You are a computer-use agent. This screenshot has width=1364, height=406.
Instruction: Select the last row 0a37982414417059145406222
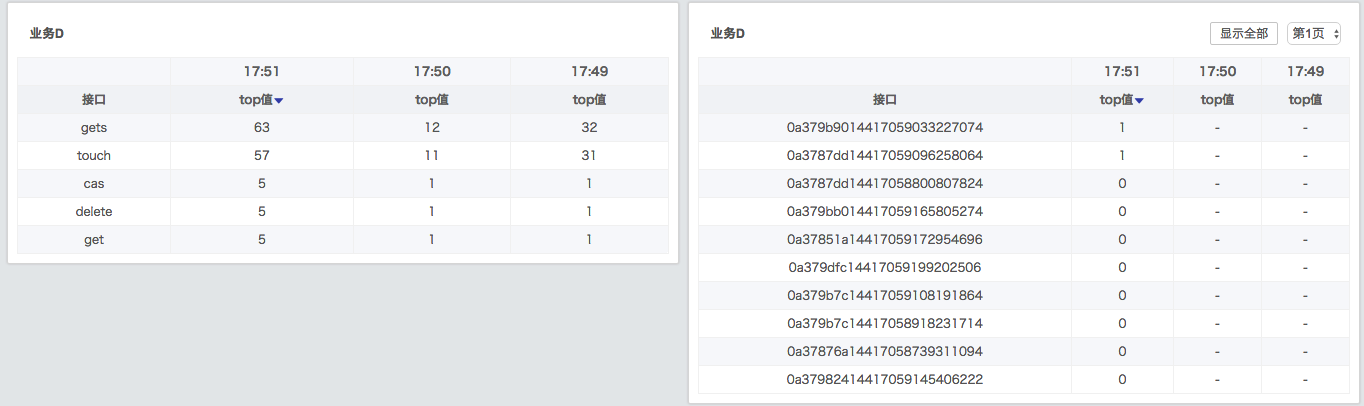pos(884,379)
